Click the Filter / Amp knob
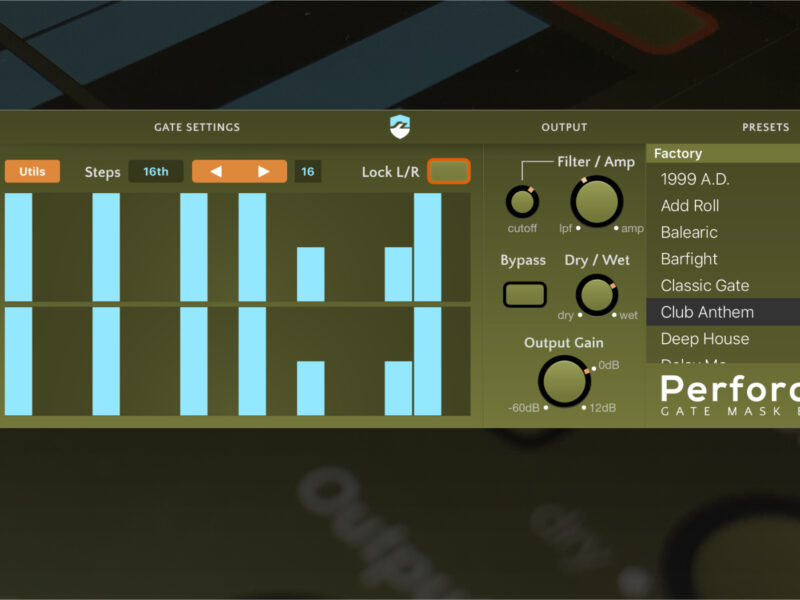Image resolution: width=800 pixels, height=600 pixels. [596, 200]
